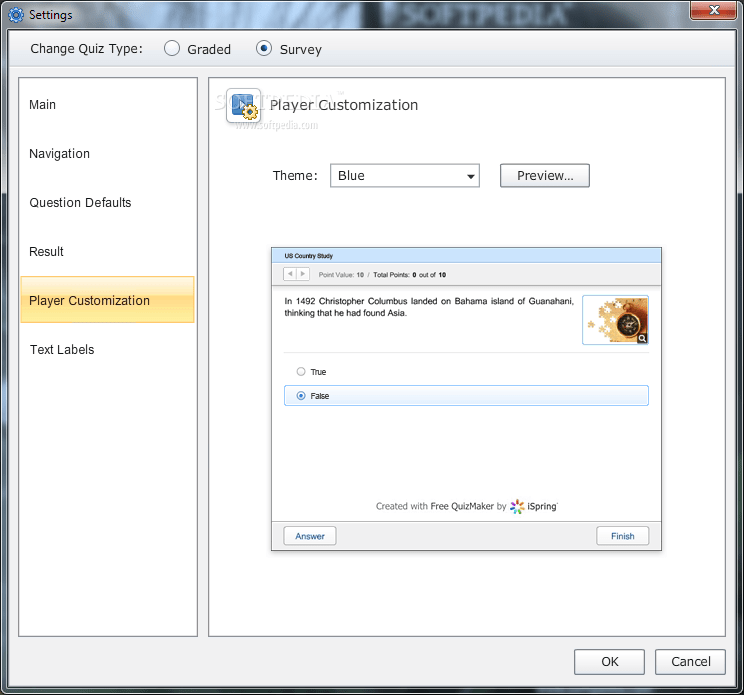The height and width of the screenshot is (695, 744).
Task: Close the Settings window
Action: tap(714, 10)
